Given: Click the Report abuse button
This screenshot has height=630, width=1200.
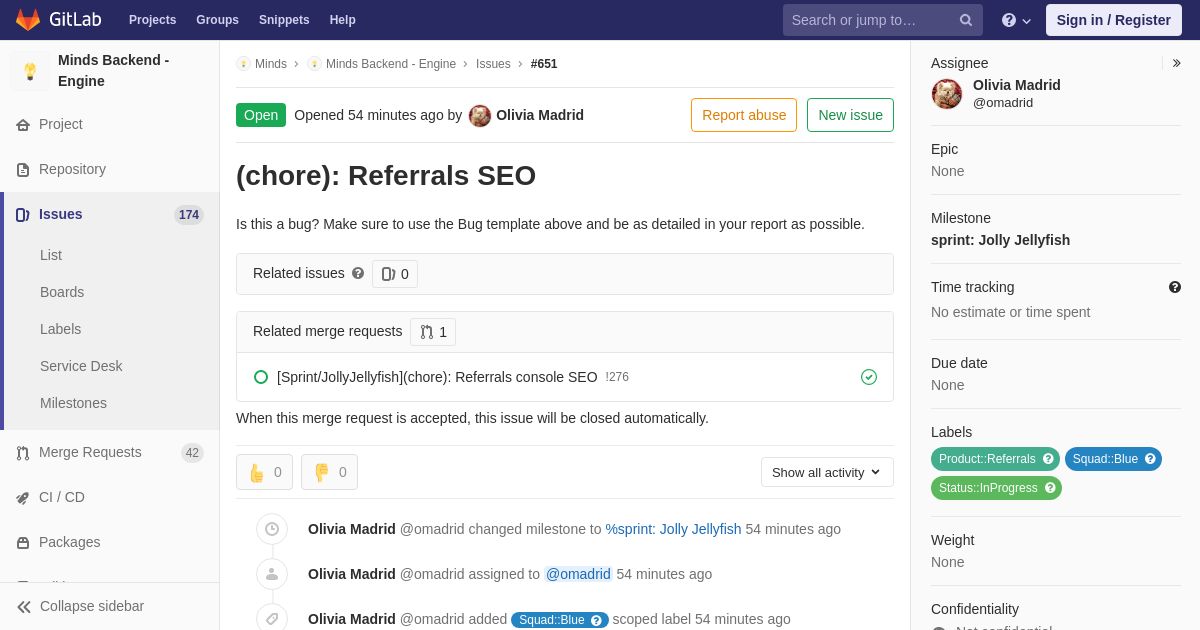Looking at the screenshot, I should coord(744,115).
